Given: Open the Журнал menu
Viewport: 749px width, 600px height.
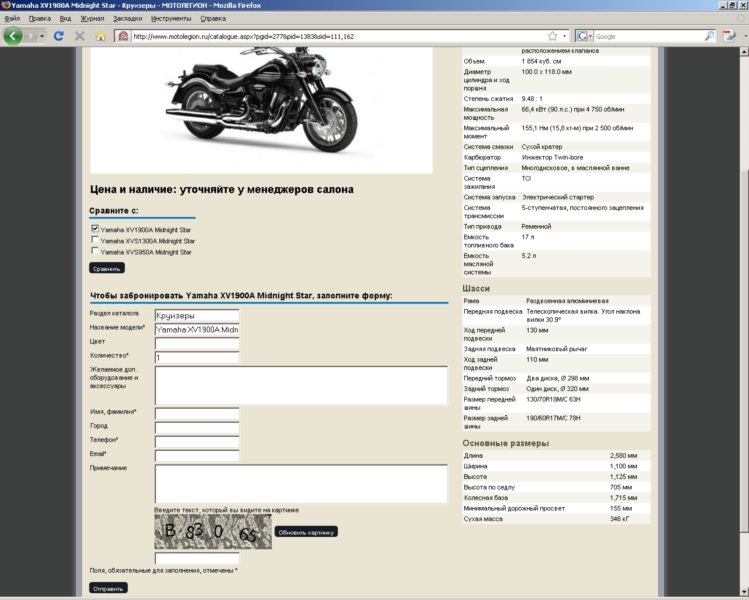Looking at the screenshot, I should (92, 19).
